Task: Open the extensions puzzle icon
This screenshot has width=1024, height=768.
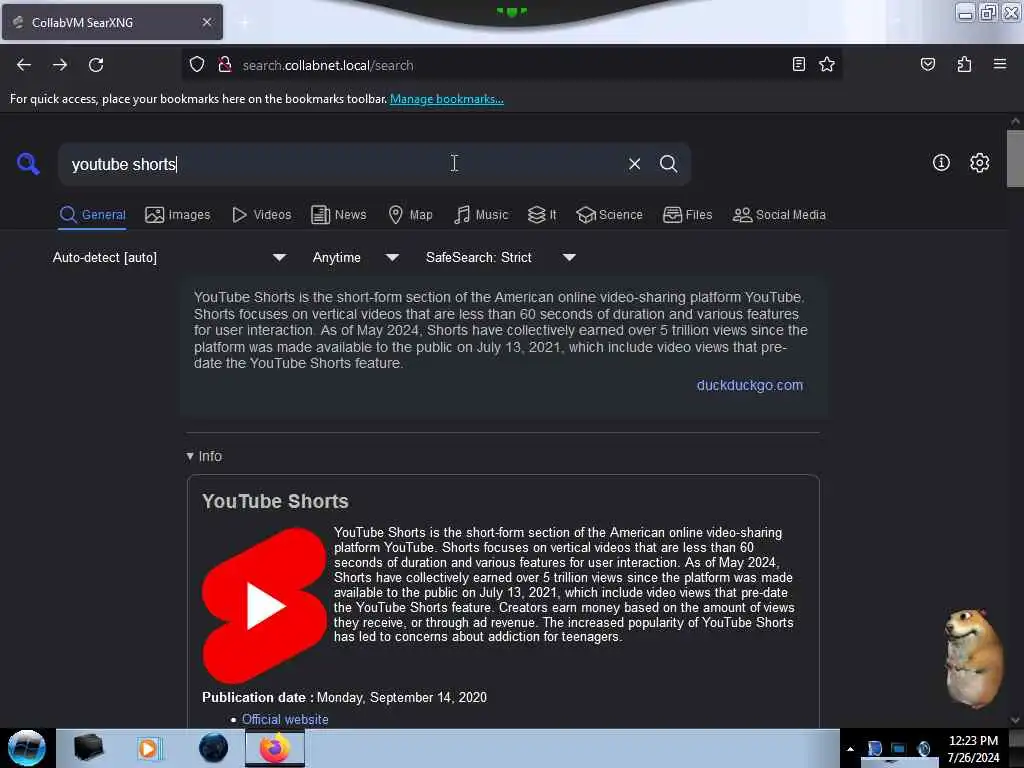Action: [964, 64]
